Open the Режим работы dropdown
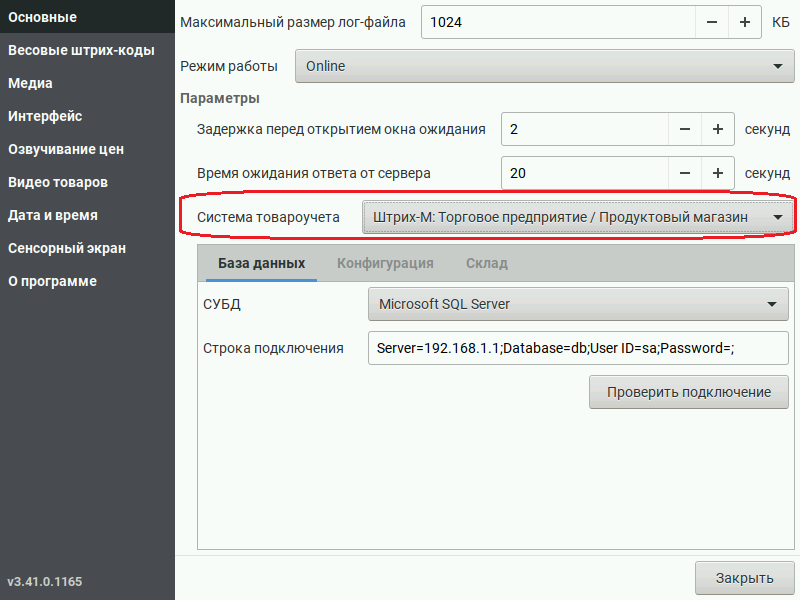Screen dimensions: 800x600 click(544, 66)
